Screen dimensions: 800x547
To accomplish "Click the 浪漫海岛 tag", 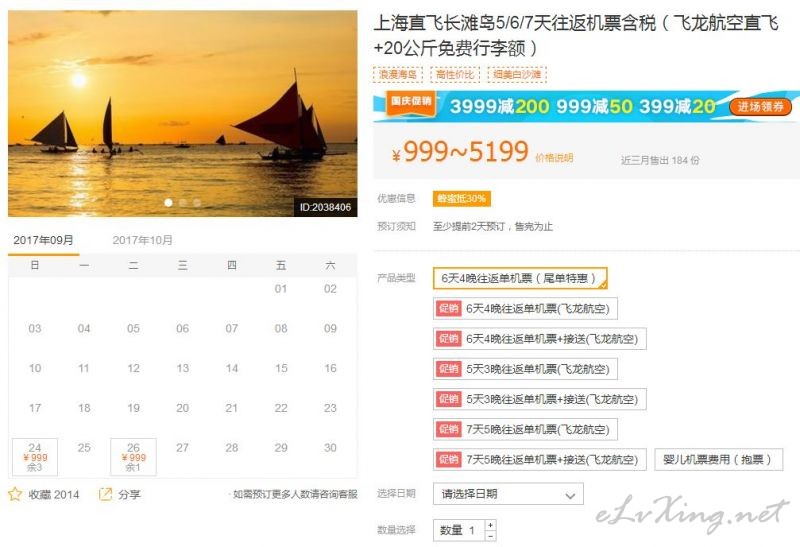I will pos(397,74).
